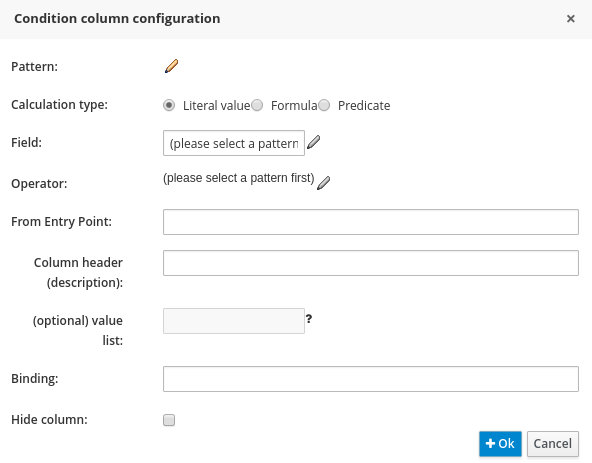Edit the Pattern with the orange pencil
The width and height of the screenshot is (592, 463).
coord(171,66)
